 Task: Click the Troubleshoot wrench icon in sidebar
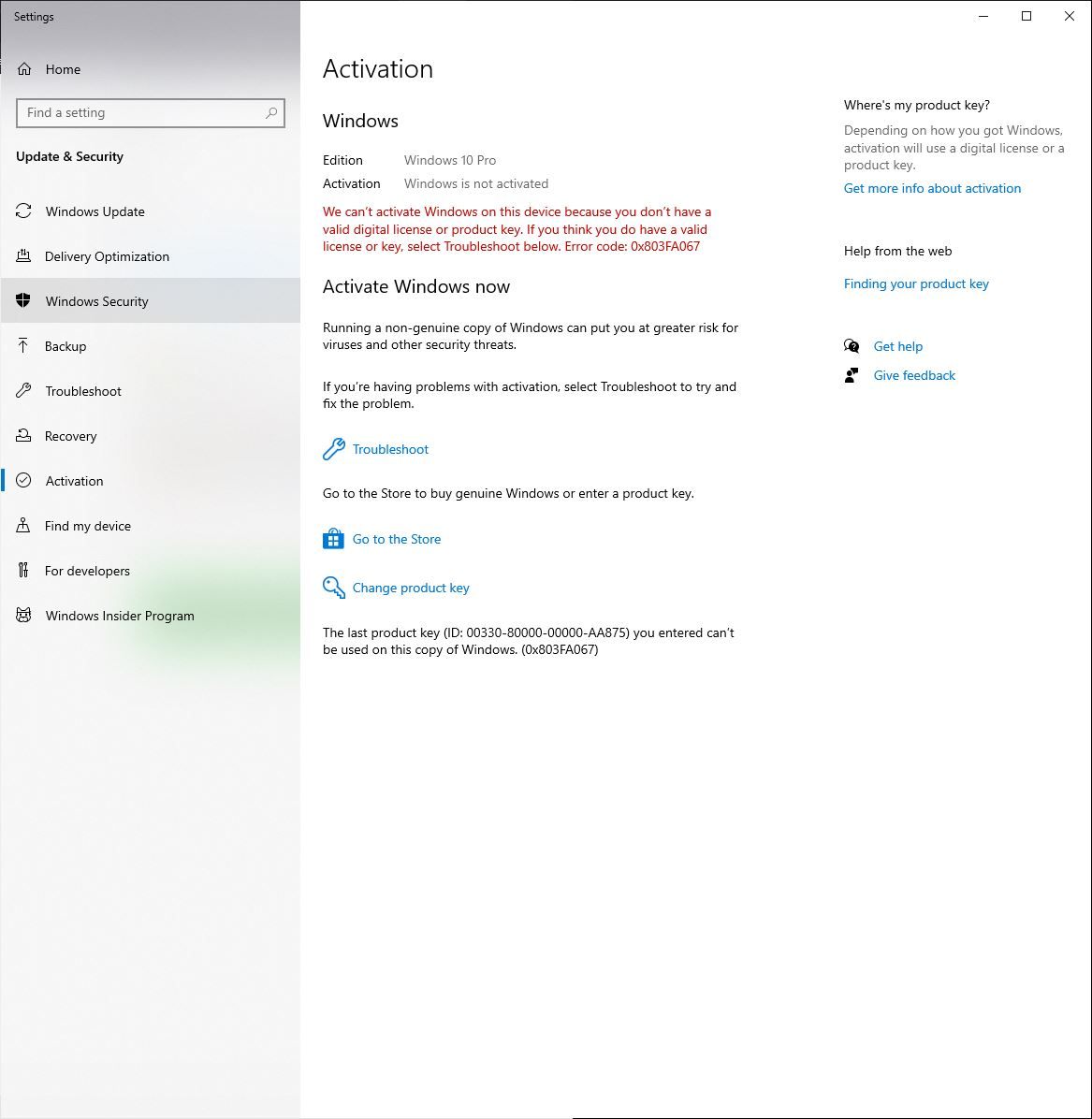(x=23, y=390)
